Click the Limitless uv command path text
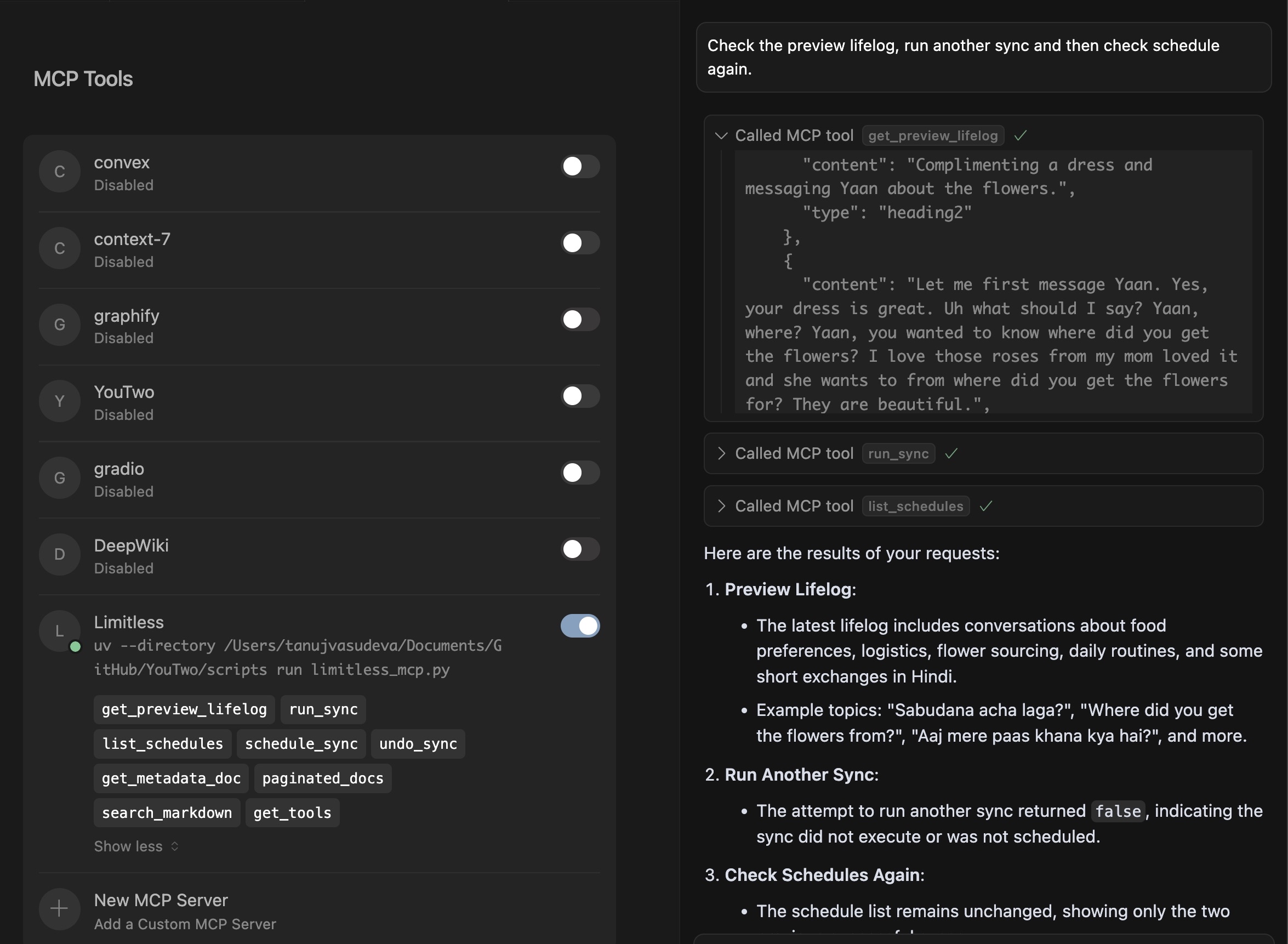Image resolution: width=1288 pixels, height=944 pixels. pos(298,657)
